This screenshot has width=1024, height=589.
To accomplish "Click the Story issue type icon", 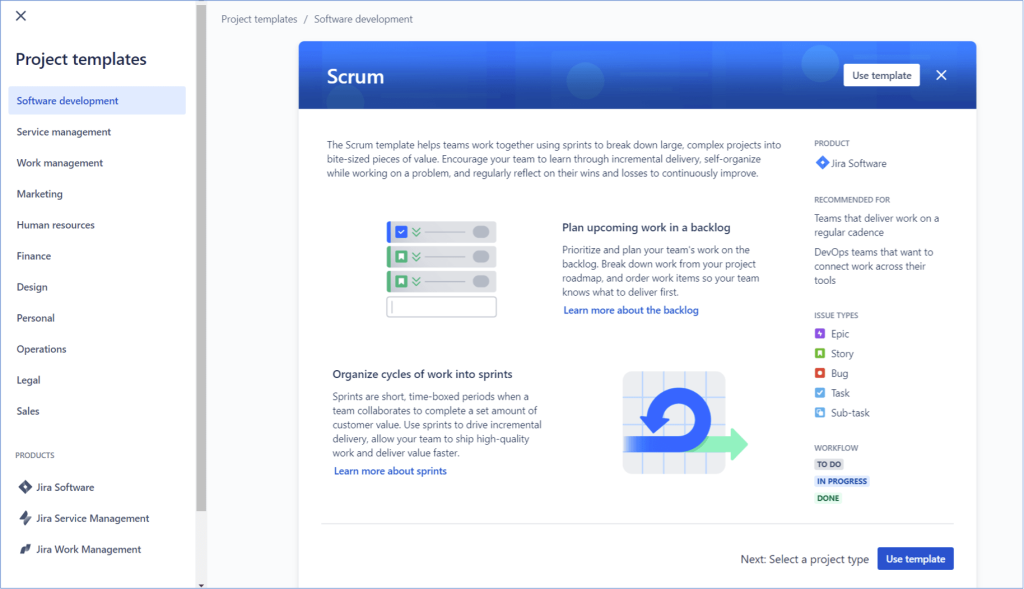I will pyautogui.click(x=820, y=353).
